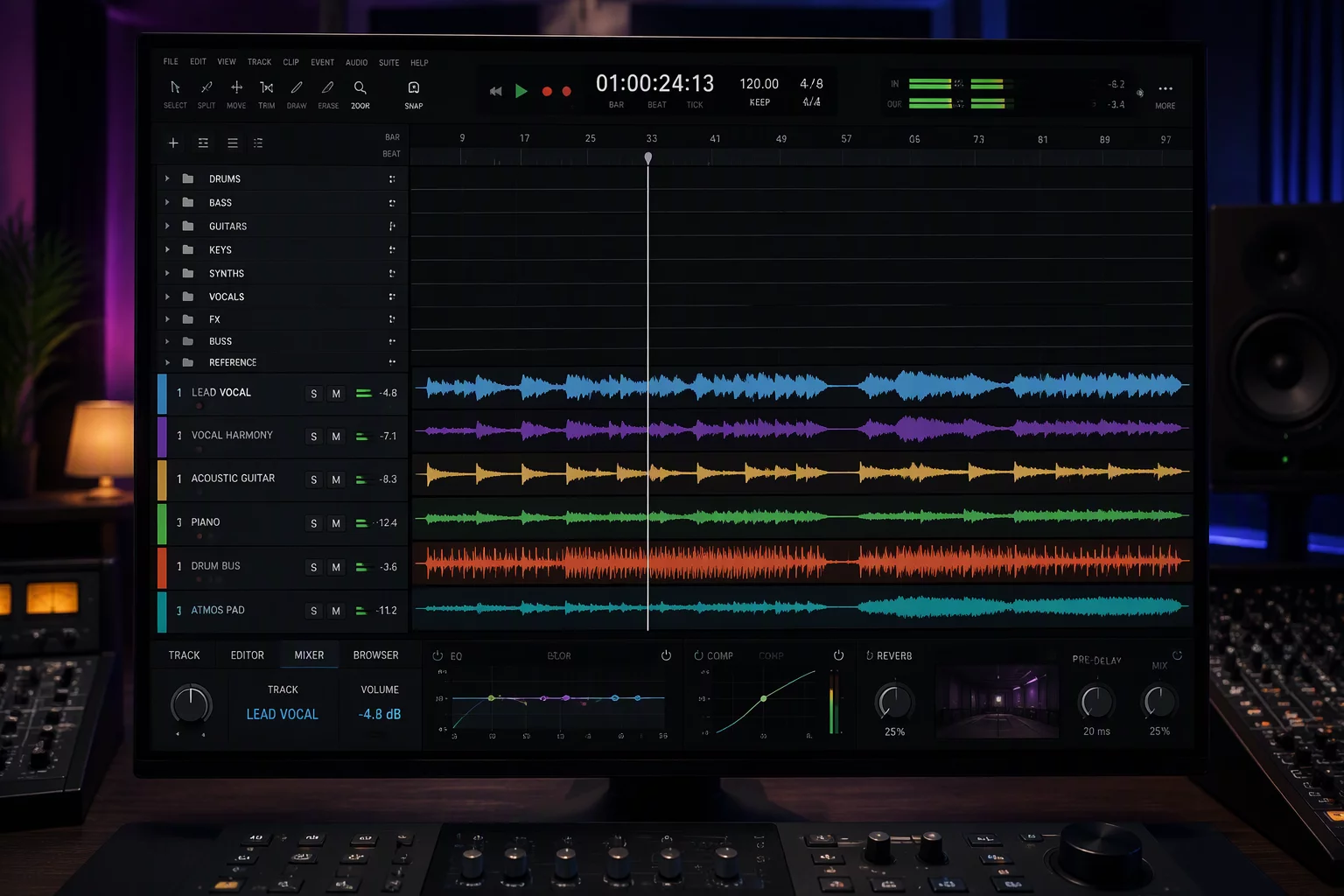This screenshot has width=1344, height=896.
Task: Adjust the reverb 25% amount knob
Action: click(894, 702)
